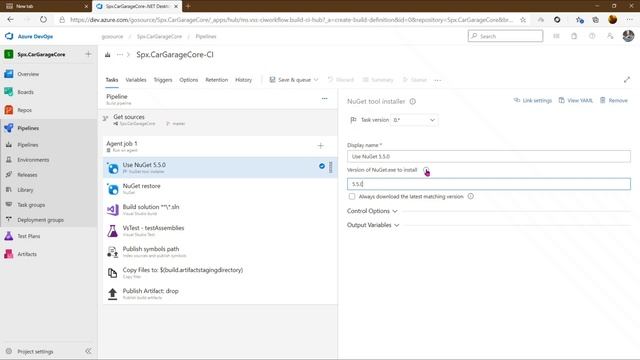
Task: Open Task groups in the sidebar
Action: click(31, 205)
